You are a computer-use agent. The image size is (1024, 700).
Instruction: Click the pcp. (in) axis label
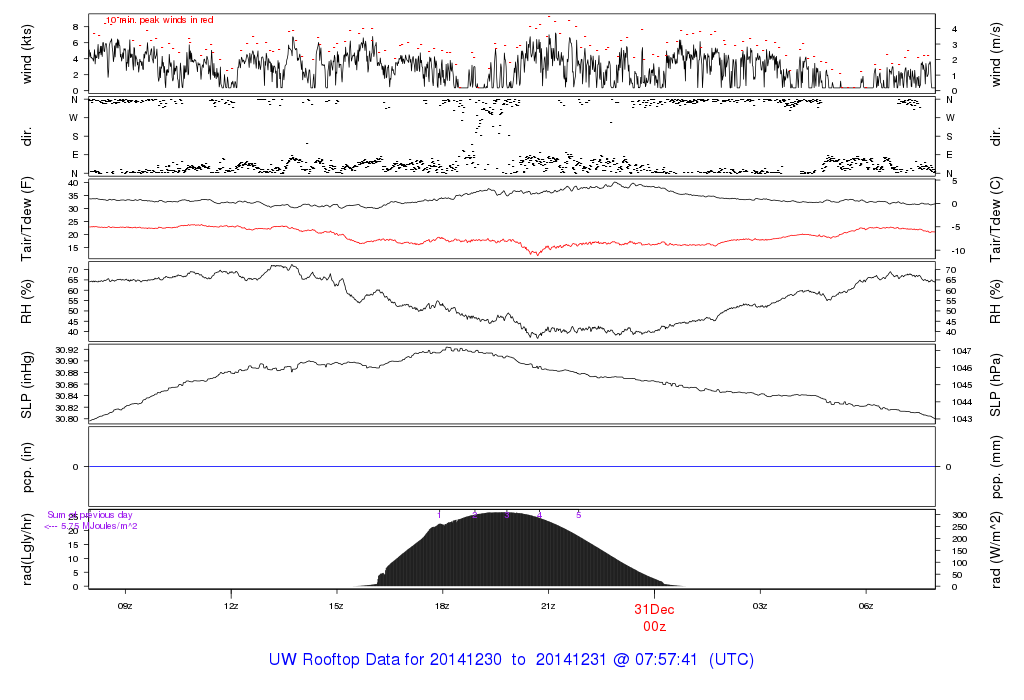(x=27, y=466)
